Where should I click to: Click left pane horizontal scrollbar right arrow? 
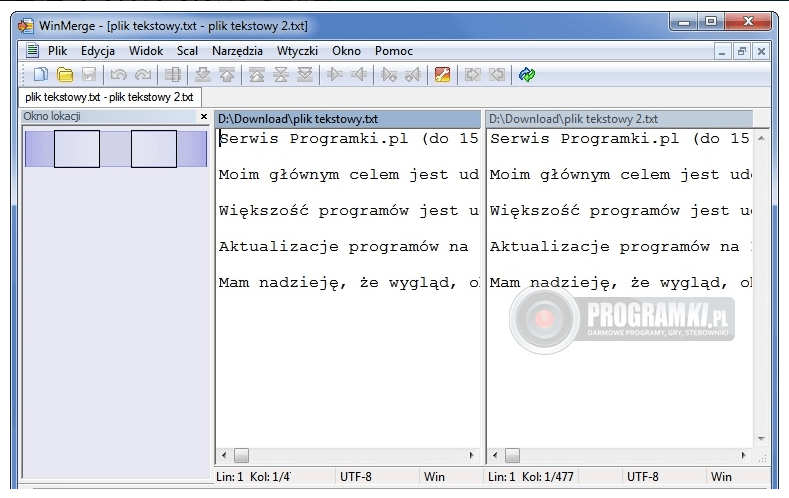point(471,455)
